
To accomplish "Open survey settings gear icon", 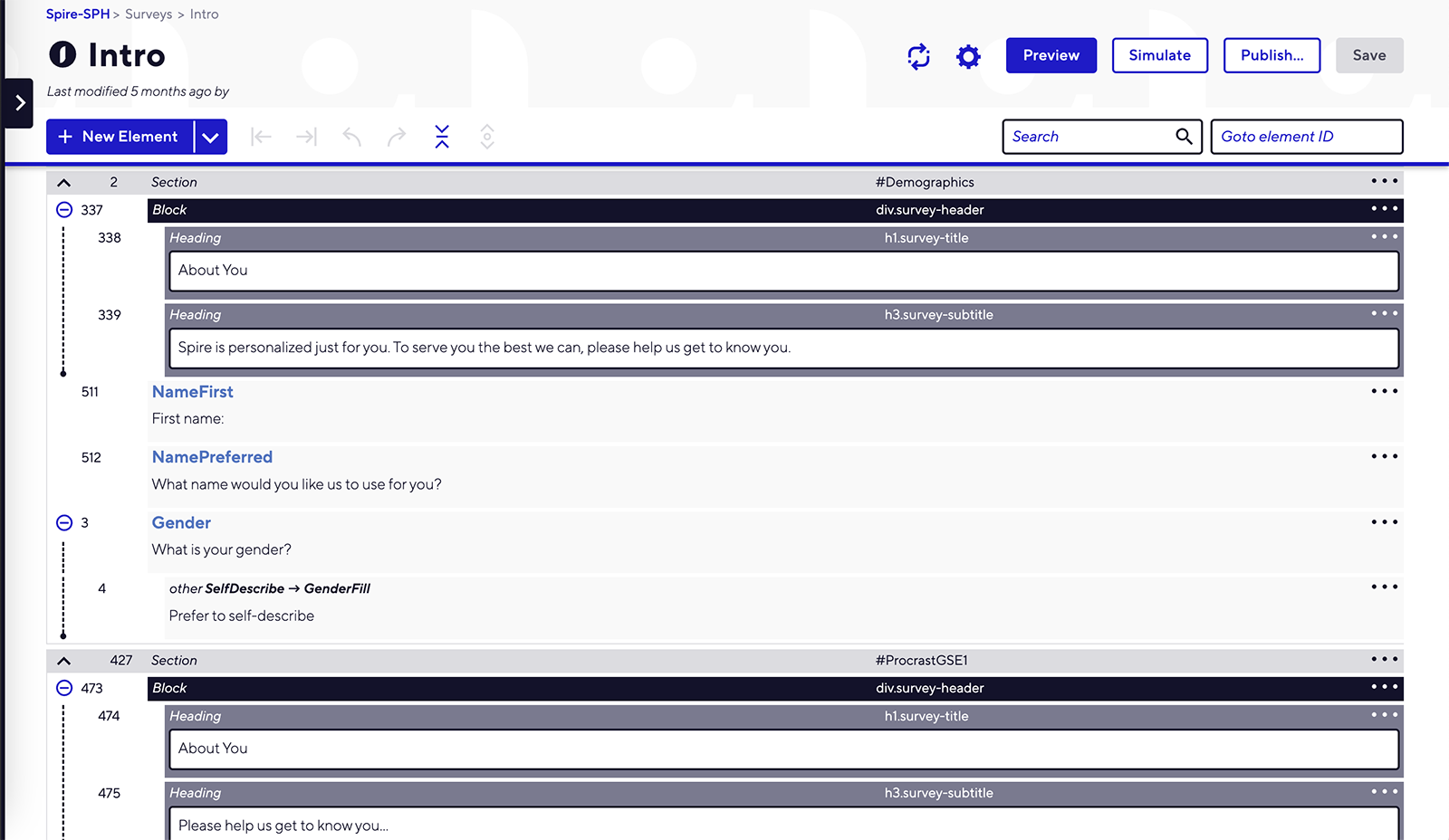I will tap(968, 56).
